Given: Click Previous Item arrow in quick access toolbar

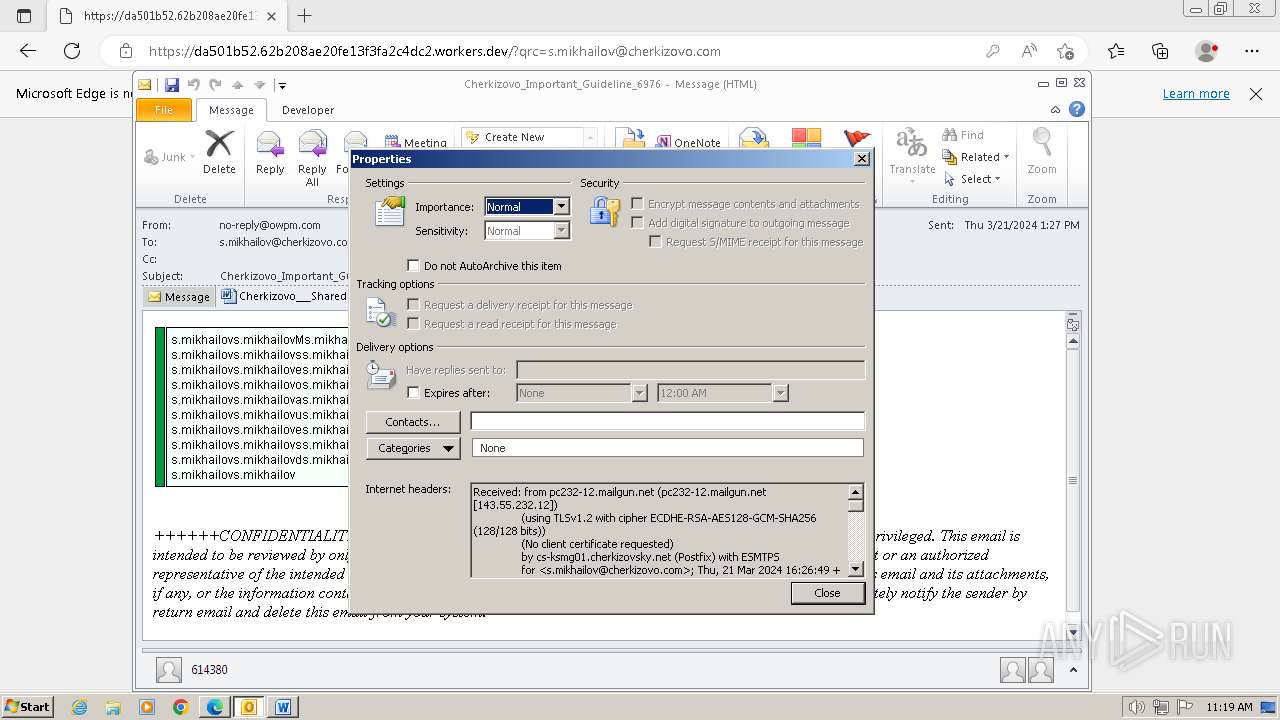Looking at the screenshot, I should click(x=237, y=85).
